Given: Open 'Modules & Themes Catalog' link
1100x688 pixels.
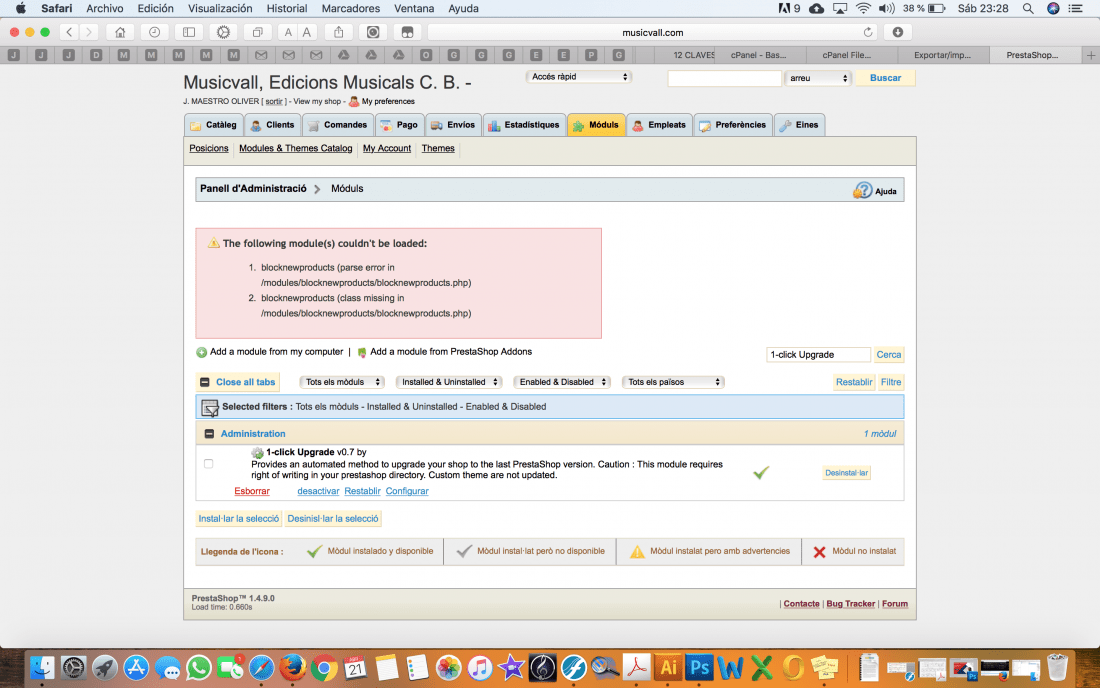Looking at the screenshot, I should click(295, 148).
